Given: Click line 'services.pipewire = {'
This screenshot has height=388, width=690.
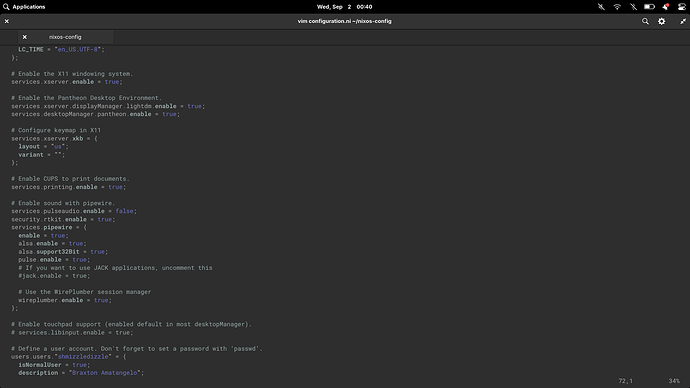Looking at the screenshot, I should [x=49, y=227].
